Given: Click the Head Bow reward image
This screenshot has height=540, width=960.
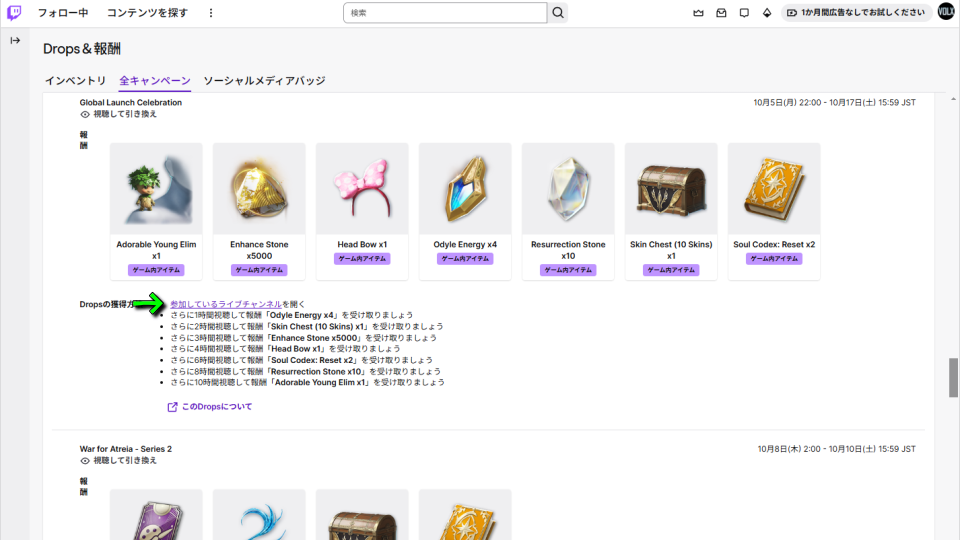Looking at the screenshot, I should point(362,189).
